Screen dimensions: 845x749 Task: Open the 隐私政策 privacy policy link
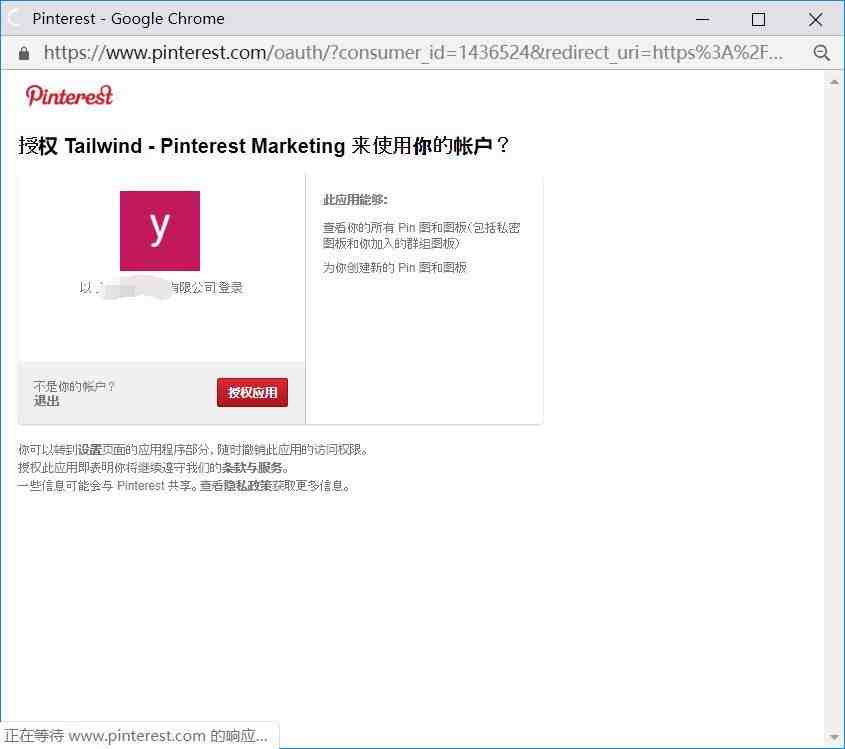248,486
